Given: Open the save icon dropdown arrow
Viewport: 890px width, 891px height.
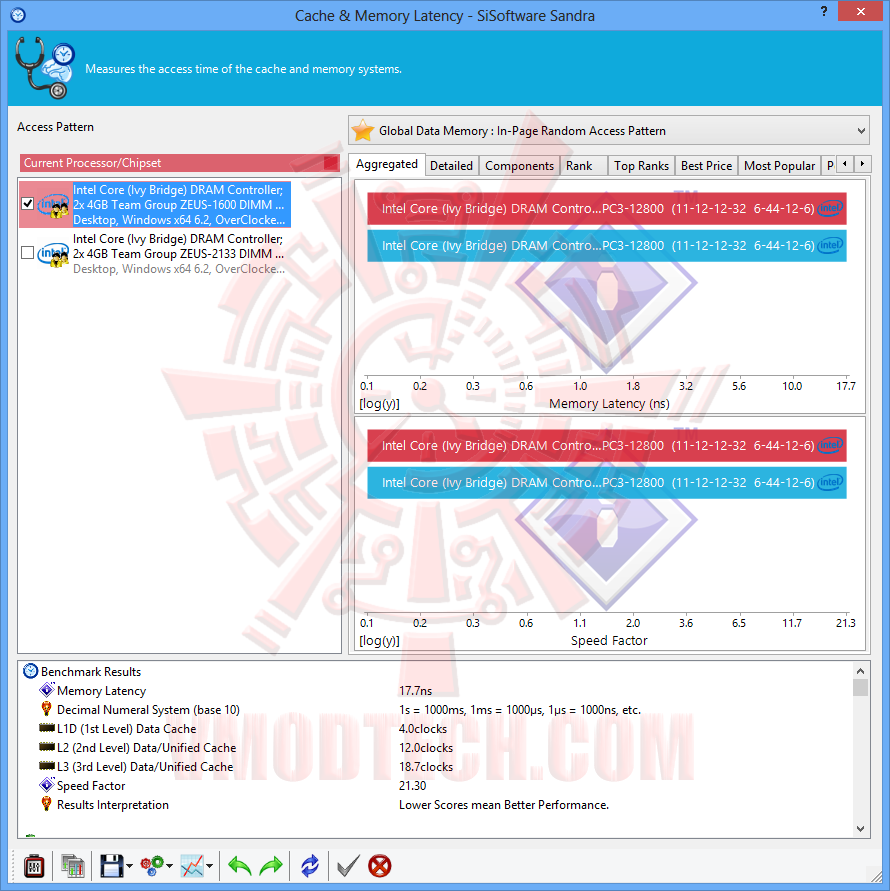Looking at the screenshot, I should pos(130,867).
